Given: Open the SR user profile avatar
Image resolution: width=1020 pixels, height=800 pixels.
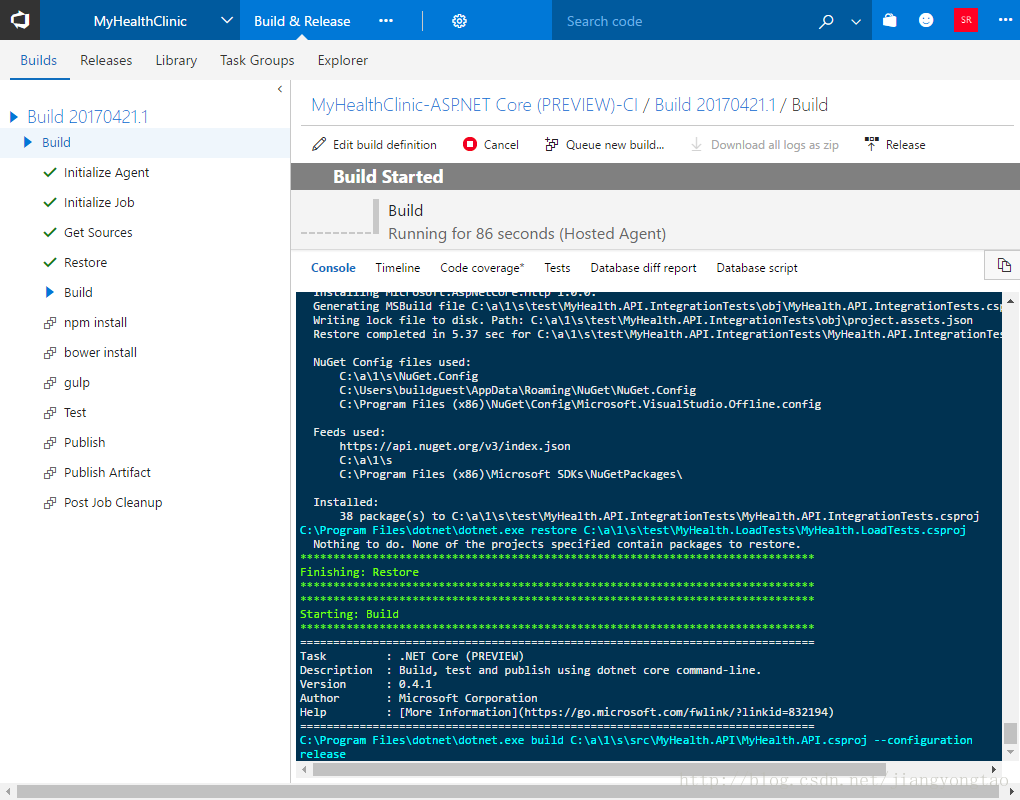Looking at the screenshot, I should 966,20.
